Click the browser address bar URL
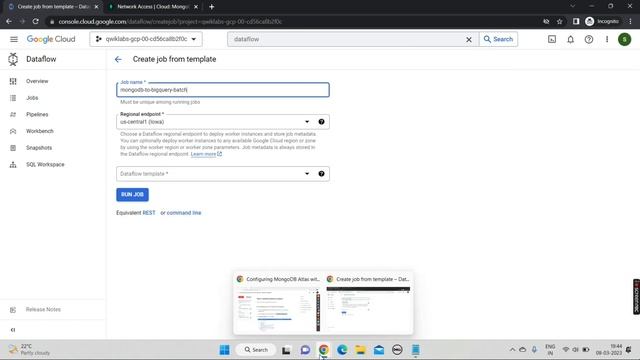 pos(170,22)
